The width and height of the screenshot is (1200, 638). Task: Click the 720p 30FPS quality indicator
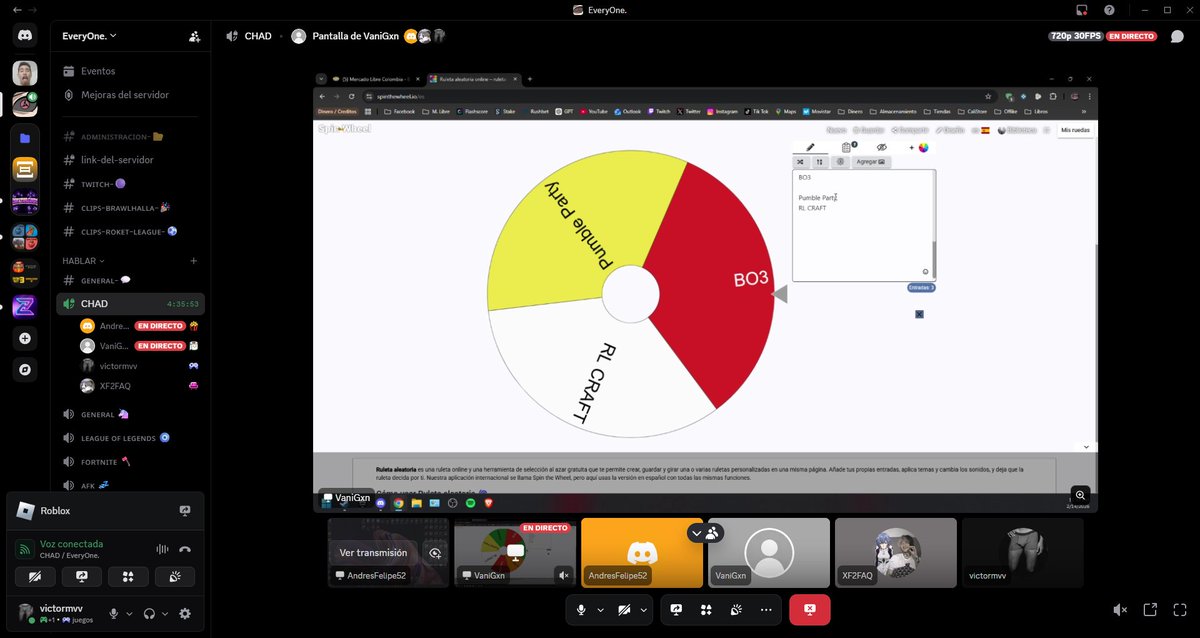point(1075,36)
